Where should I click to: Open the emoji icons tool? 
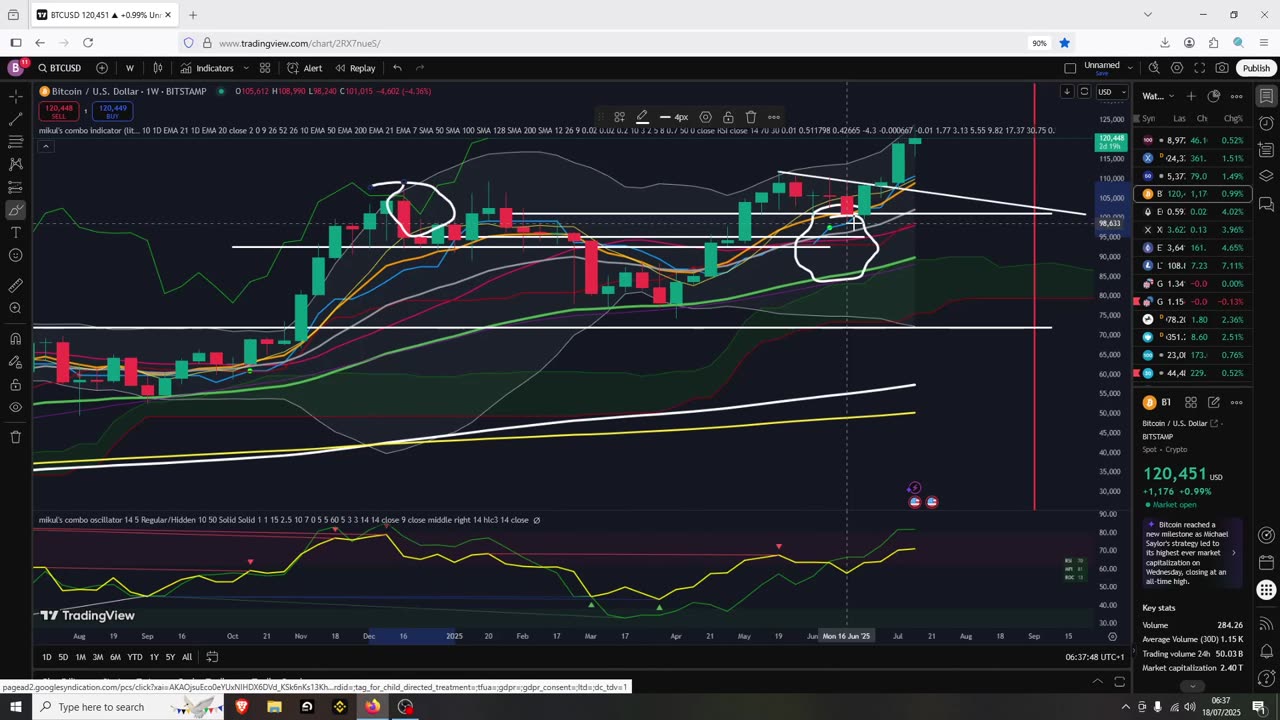[x=15, y=256]
